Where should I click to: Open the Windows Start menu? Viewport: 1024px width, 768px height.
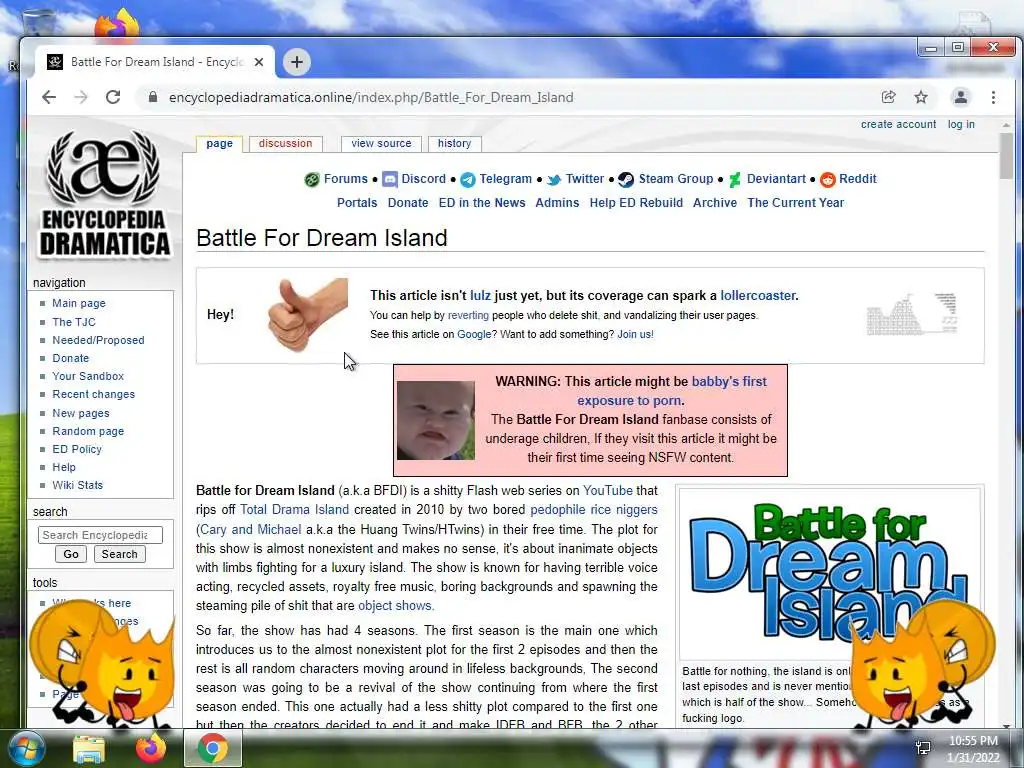[26, 748]
